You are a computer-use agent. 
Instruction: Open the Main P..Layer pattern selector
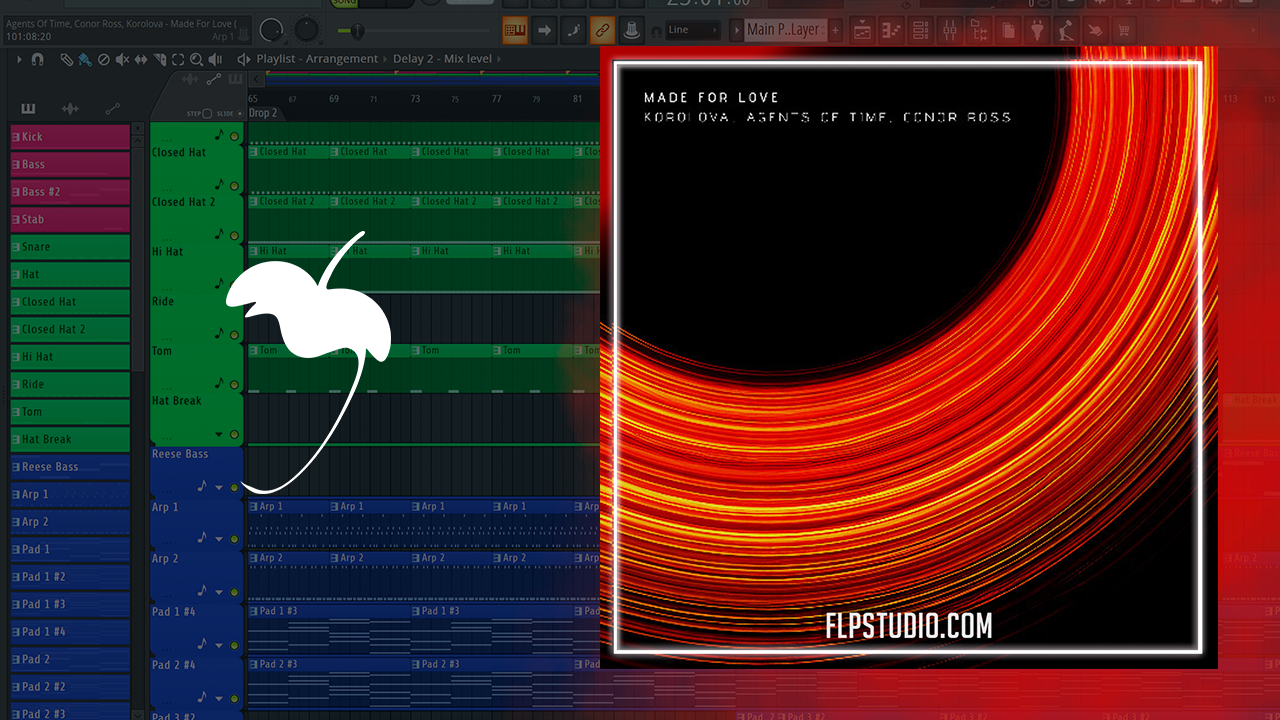pyautogui.click(x=784, y=30)
